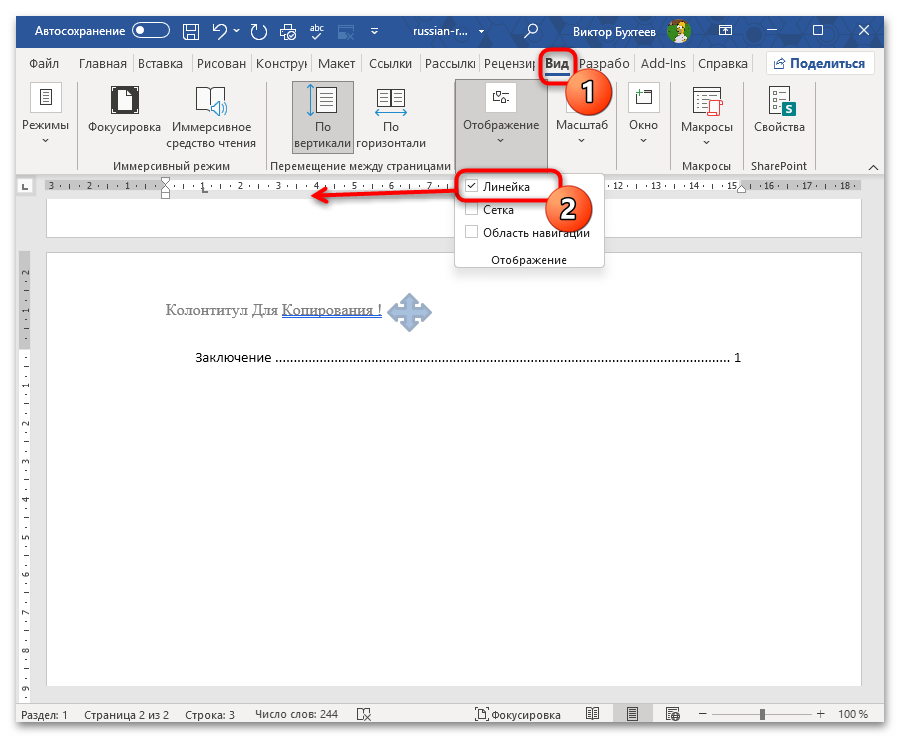Expand the Режимы views dropdown
Viewport: 900px width, 738px height.
coord(45,115)
